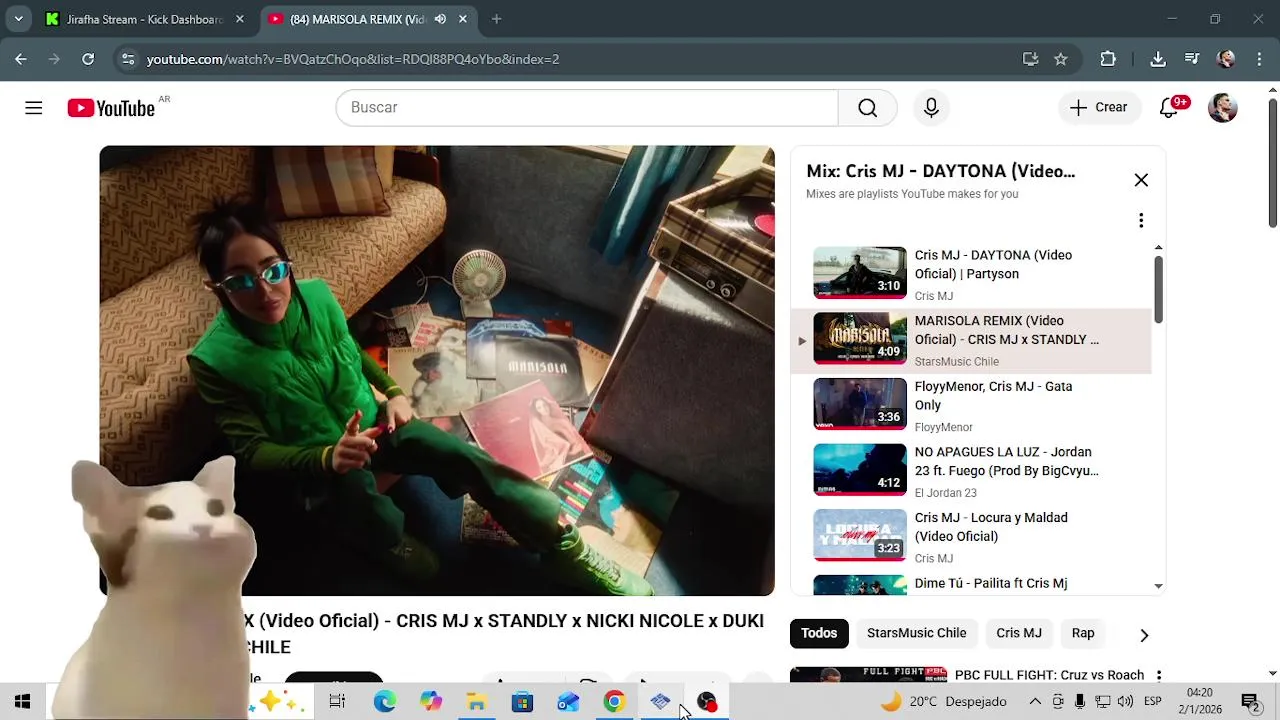Select the StarsMusic Chile filter chip
The image size is (1280, 720).
(916, 633)
